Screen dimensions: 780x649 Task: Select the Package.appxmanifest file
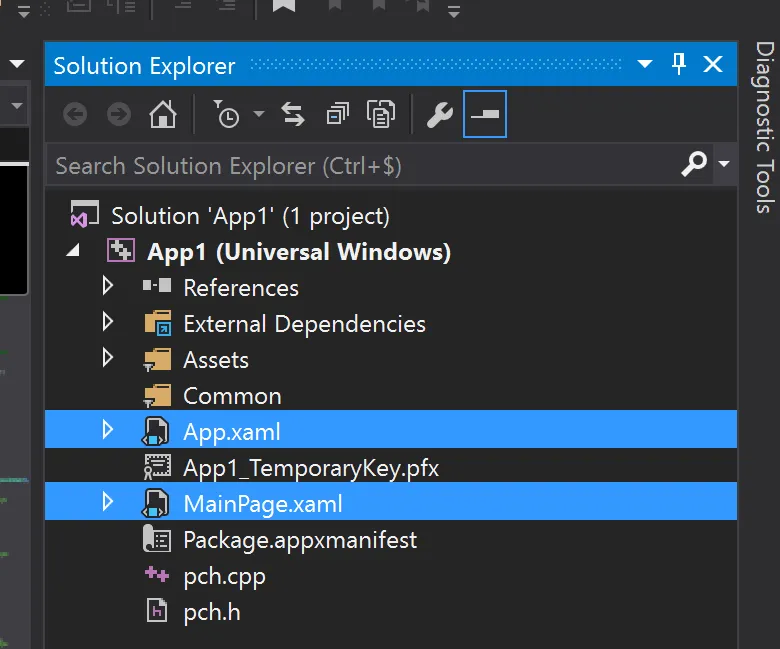tap(300, 540)
